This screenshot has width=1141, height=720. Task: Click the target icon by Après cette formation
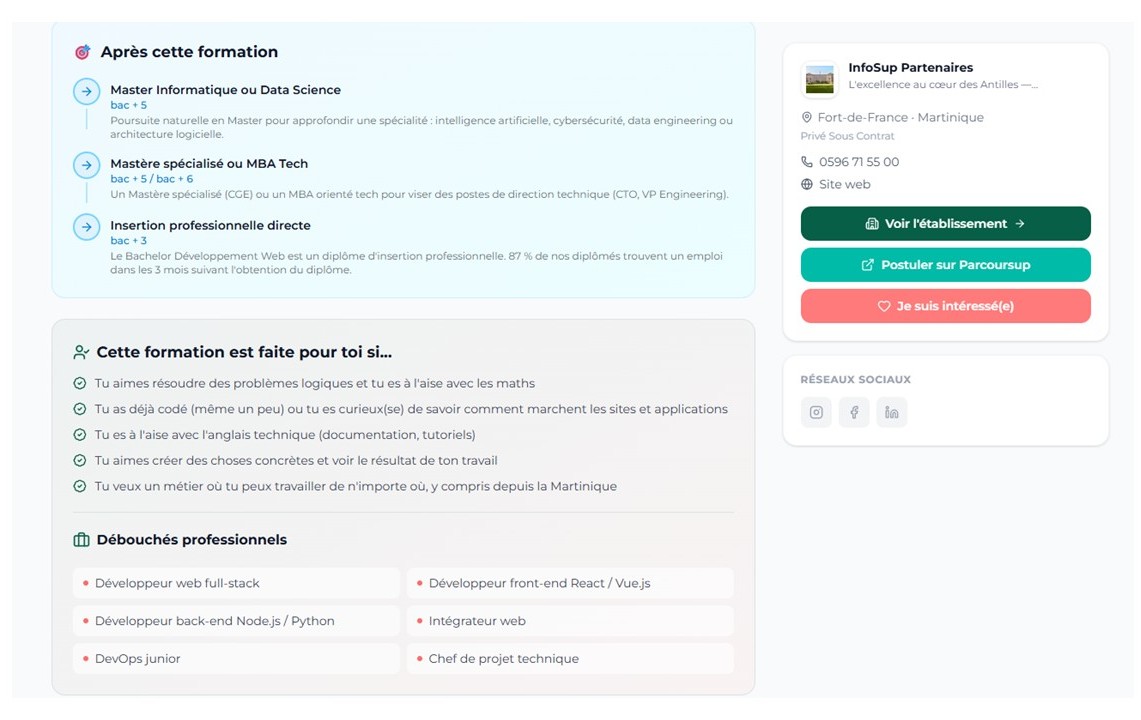[x=82, y=52]
